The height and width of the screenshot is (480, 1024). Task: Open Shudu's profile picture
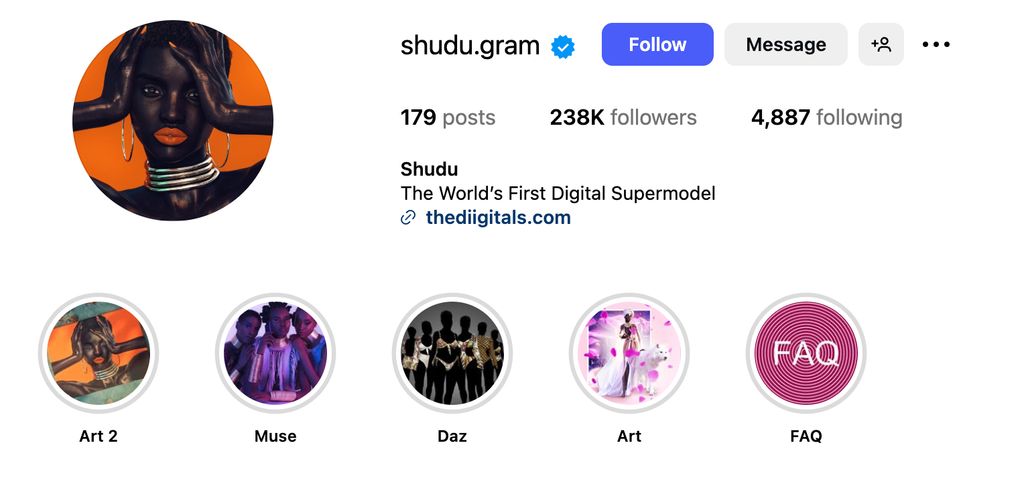173,120
